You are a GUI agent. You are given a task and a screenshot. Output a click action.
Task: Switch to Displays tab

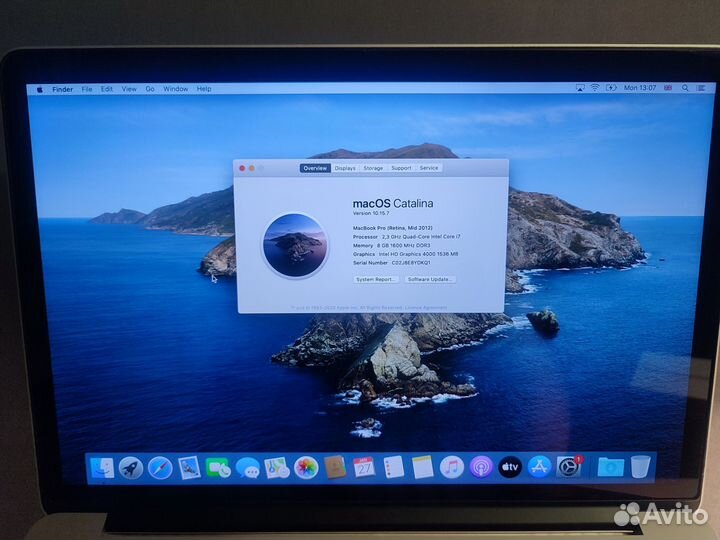tap(345, 168)
